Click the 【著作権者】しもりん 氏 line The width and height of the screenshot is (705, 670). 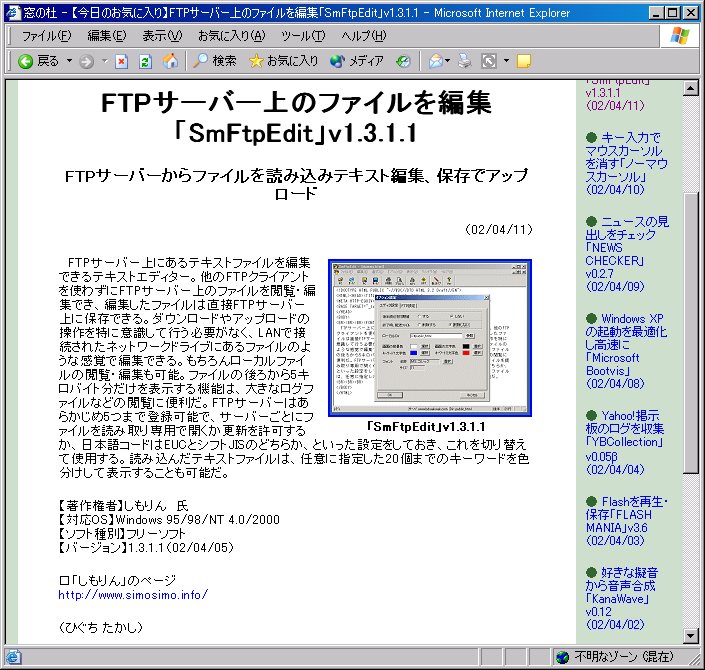[x=123, y=506]
